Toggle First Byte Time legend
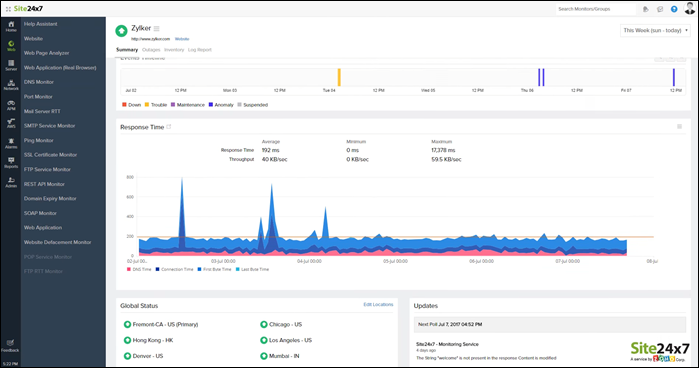Viewport: 699px width, 368px height. tap(214, 269)
